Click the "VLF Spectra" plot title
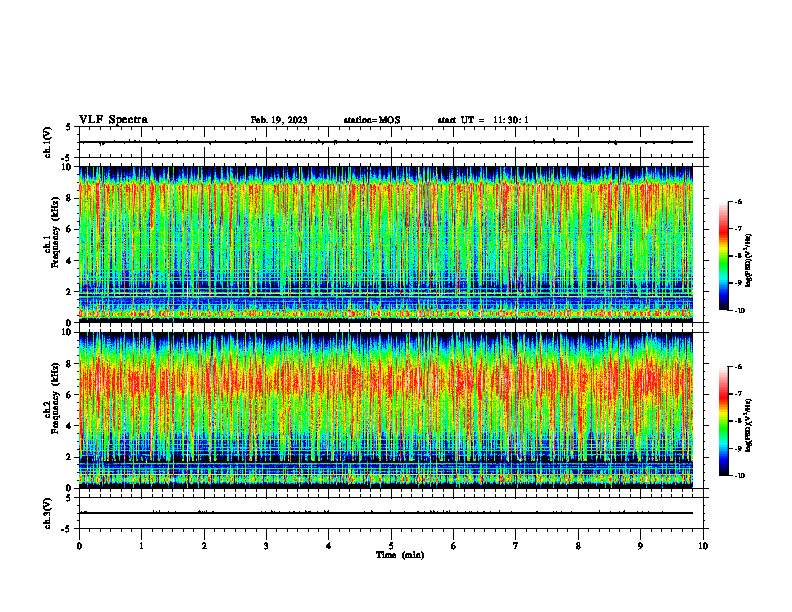Screen dimensions: 792x612 point(113,120)
